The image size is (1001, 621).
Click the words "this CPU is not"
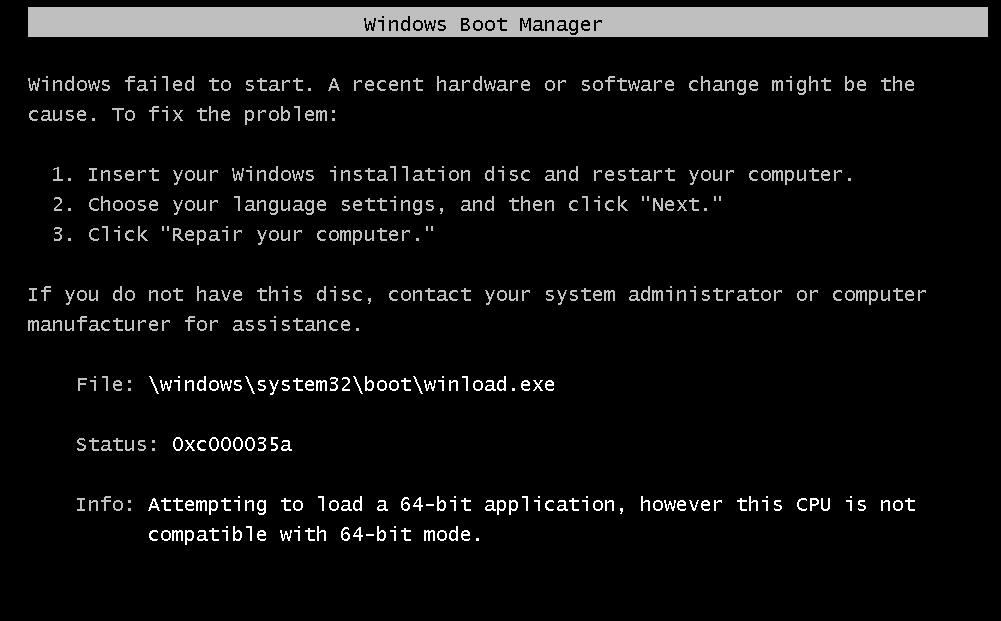pos(826,505)
